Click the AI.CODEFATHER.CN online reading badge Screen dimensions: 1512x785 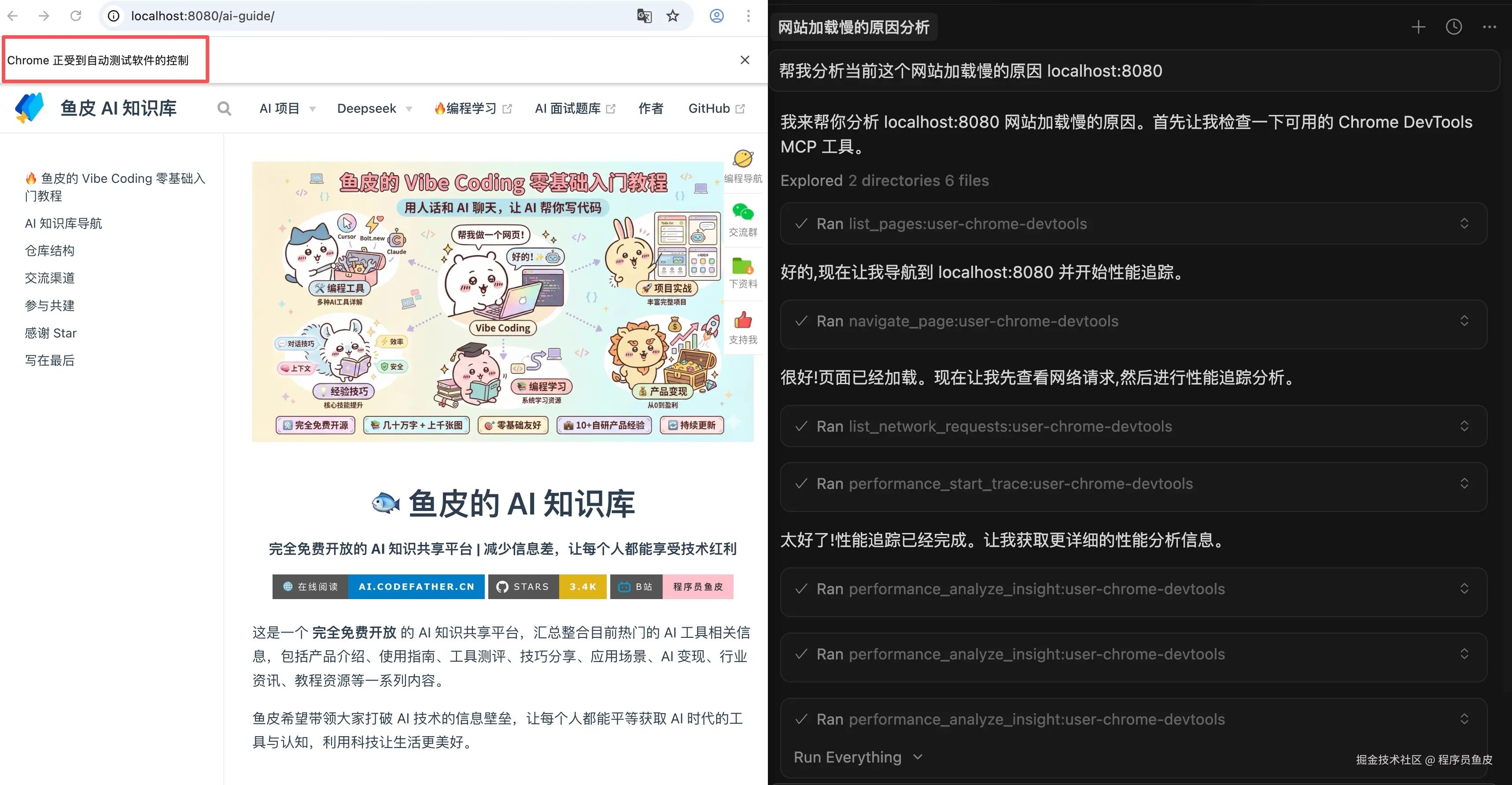point(416,587)
